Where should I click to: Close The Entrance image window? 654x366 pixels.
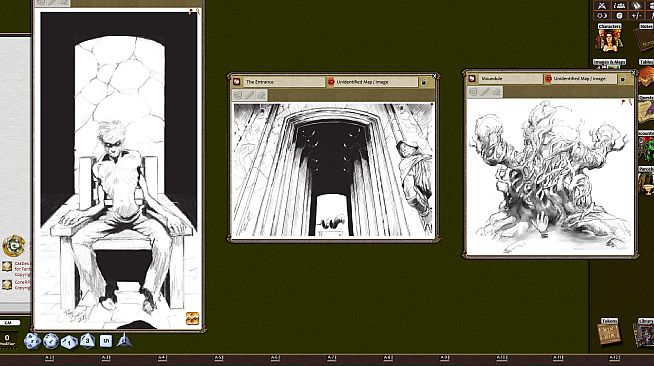click(x=435, y=76)
